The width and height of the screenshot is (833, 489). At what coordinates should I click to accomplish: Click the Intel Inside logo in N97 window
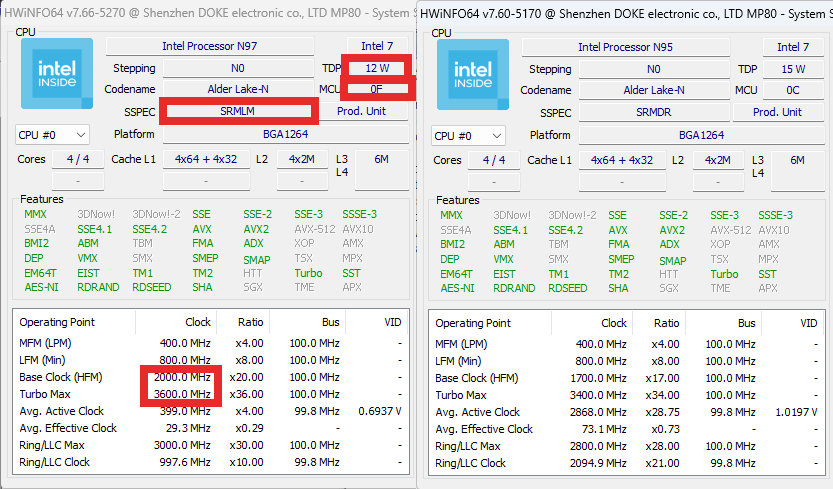[57, 73]
